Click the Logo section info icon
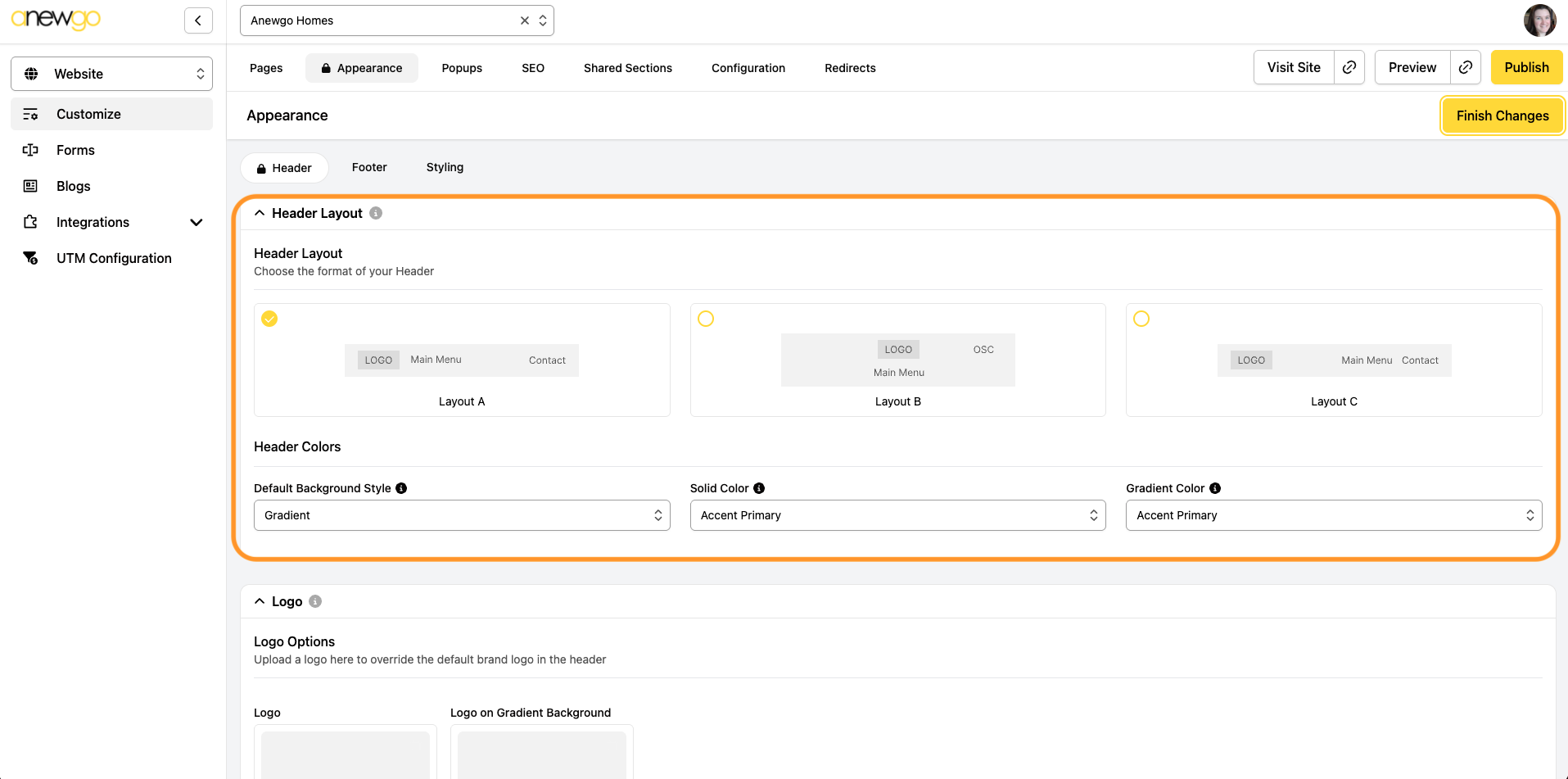The height and width of the screenshot is (779, 1568). [x=315, y=601]
